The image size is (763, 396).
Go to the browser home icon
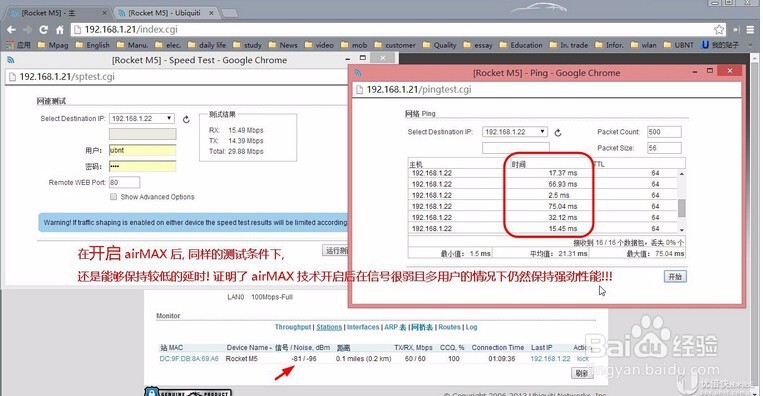tap(59, 30)
